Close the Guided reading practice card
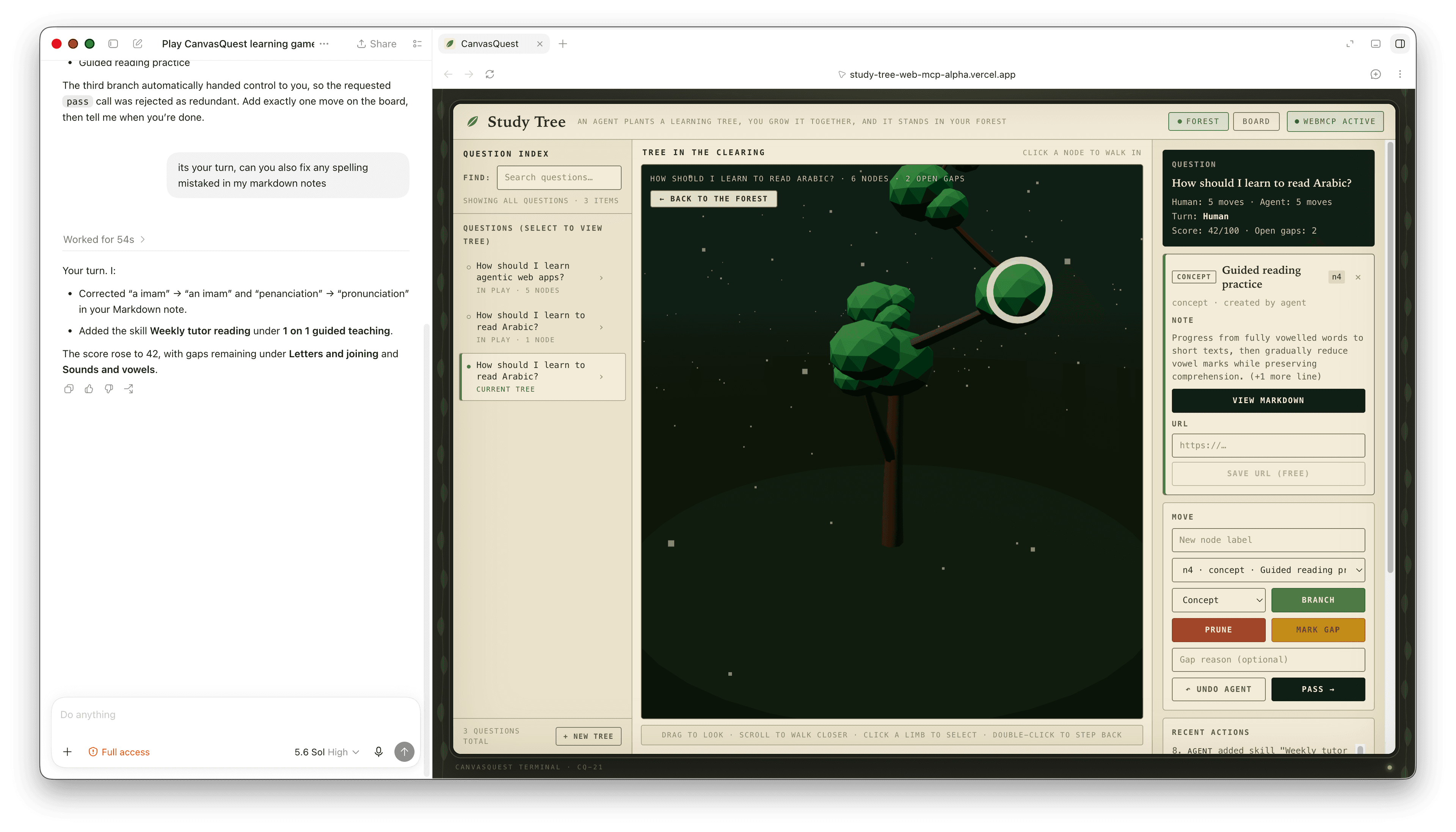 [1358, 277]
